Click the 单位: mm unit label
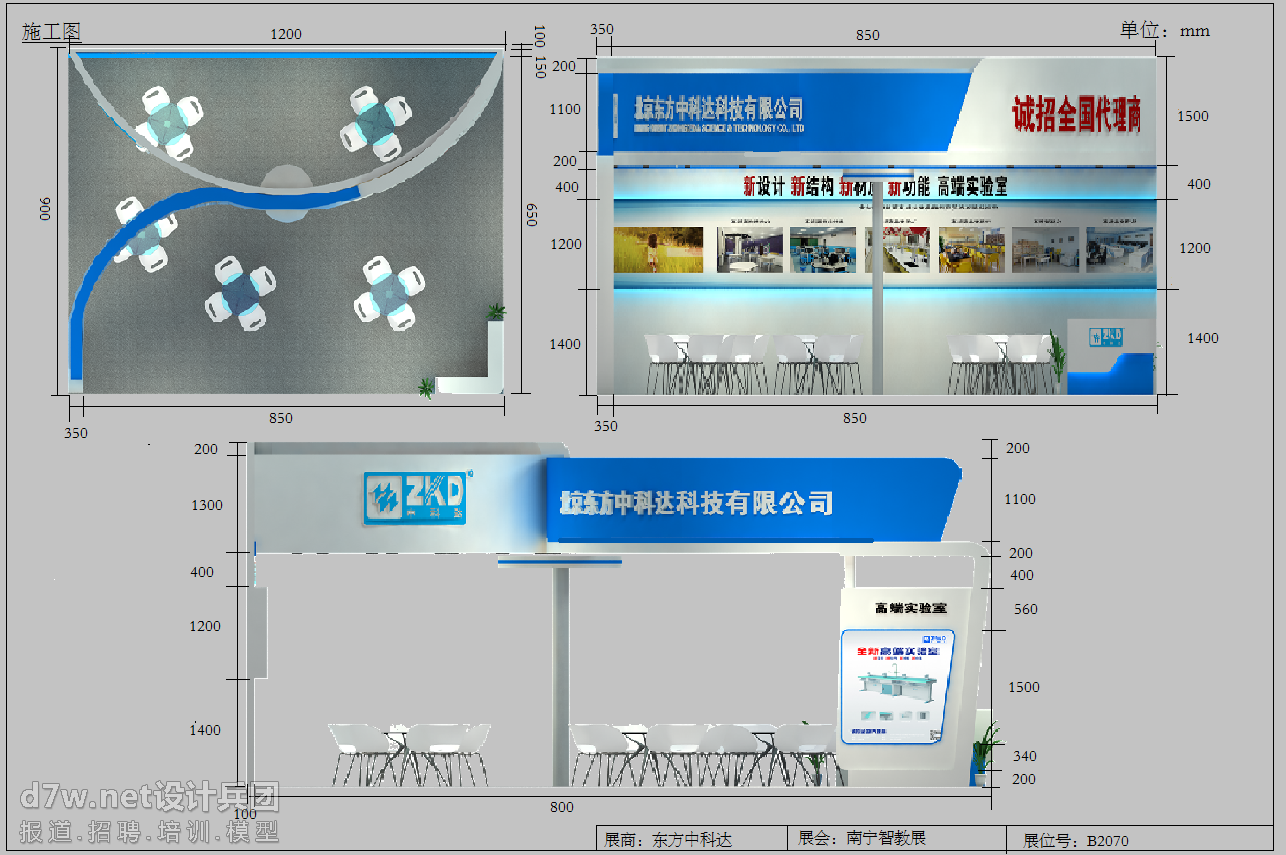 click(1164, 31)
